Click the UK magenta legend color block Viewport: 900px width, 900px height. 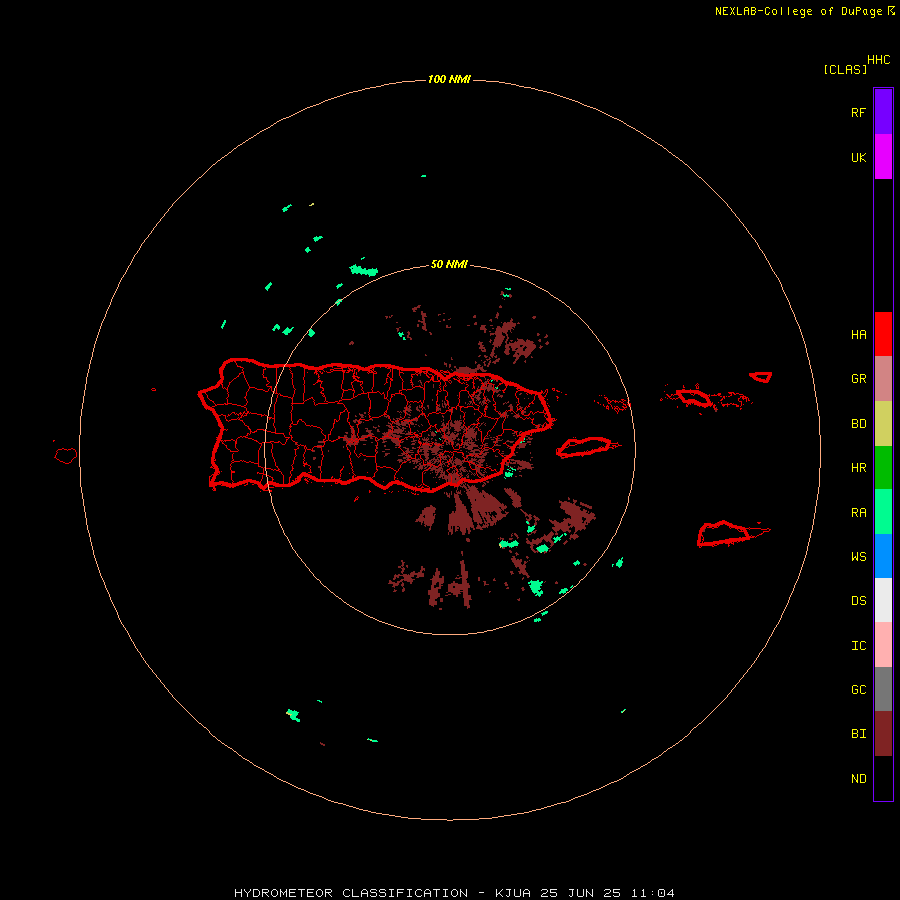(x=883, y=157)
